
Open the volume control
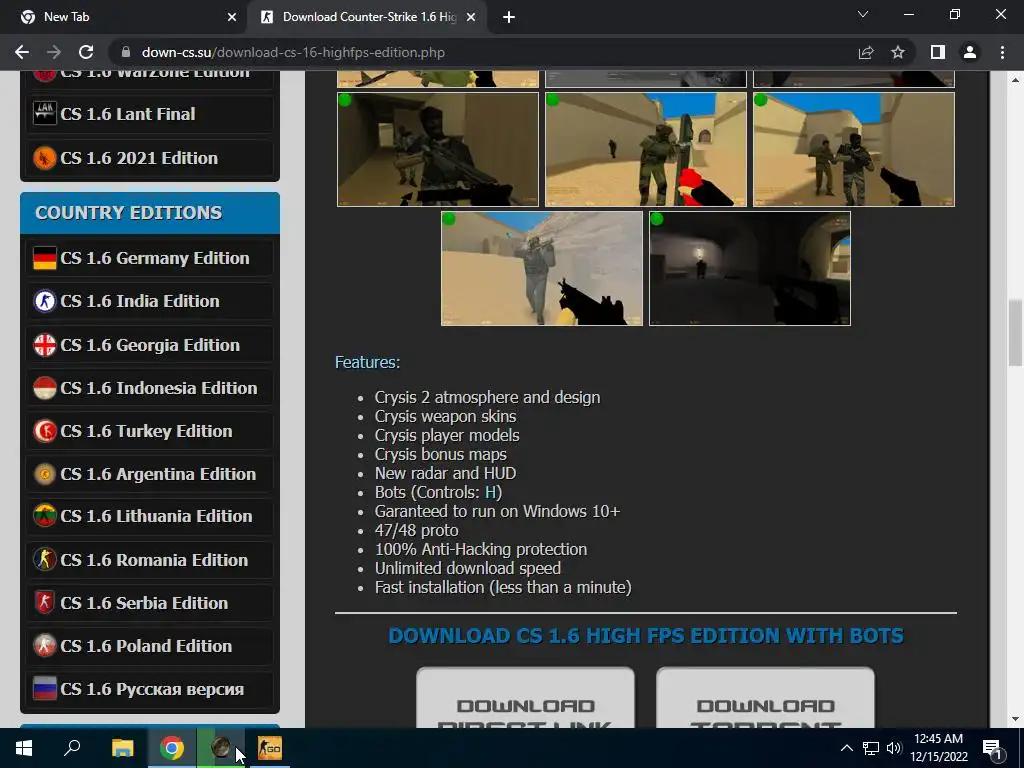tap(894, 748)
